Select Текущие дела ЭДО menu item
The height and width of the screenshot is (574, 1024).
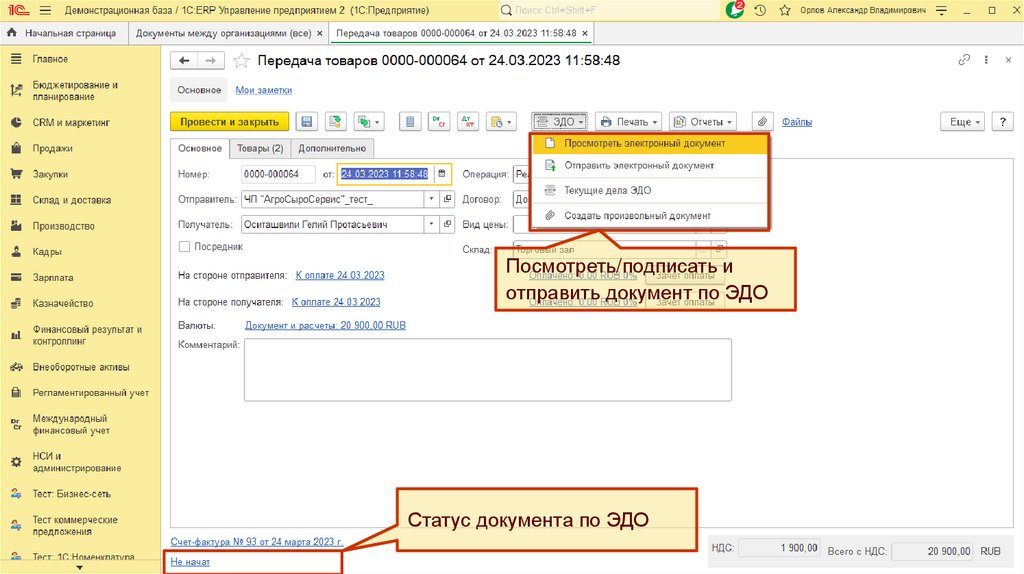coord(650,190)
